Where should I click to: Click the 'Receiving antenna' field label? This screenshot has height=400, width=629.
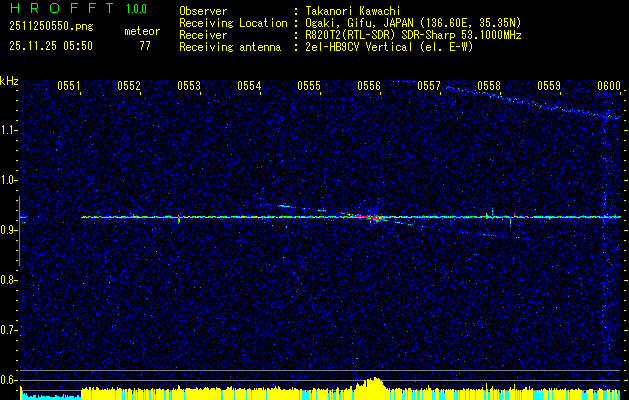[230, 47]
